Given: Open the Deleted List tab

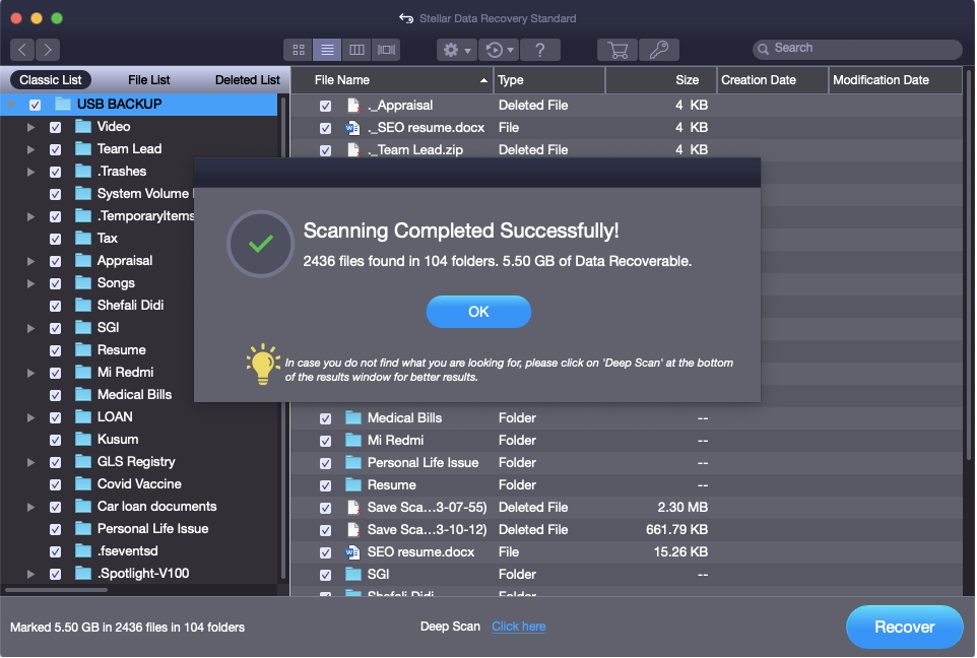Looking at the screenshot, I should (247, 80).
